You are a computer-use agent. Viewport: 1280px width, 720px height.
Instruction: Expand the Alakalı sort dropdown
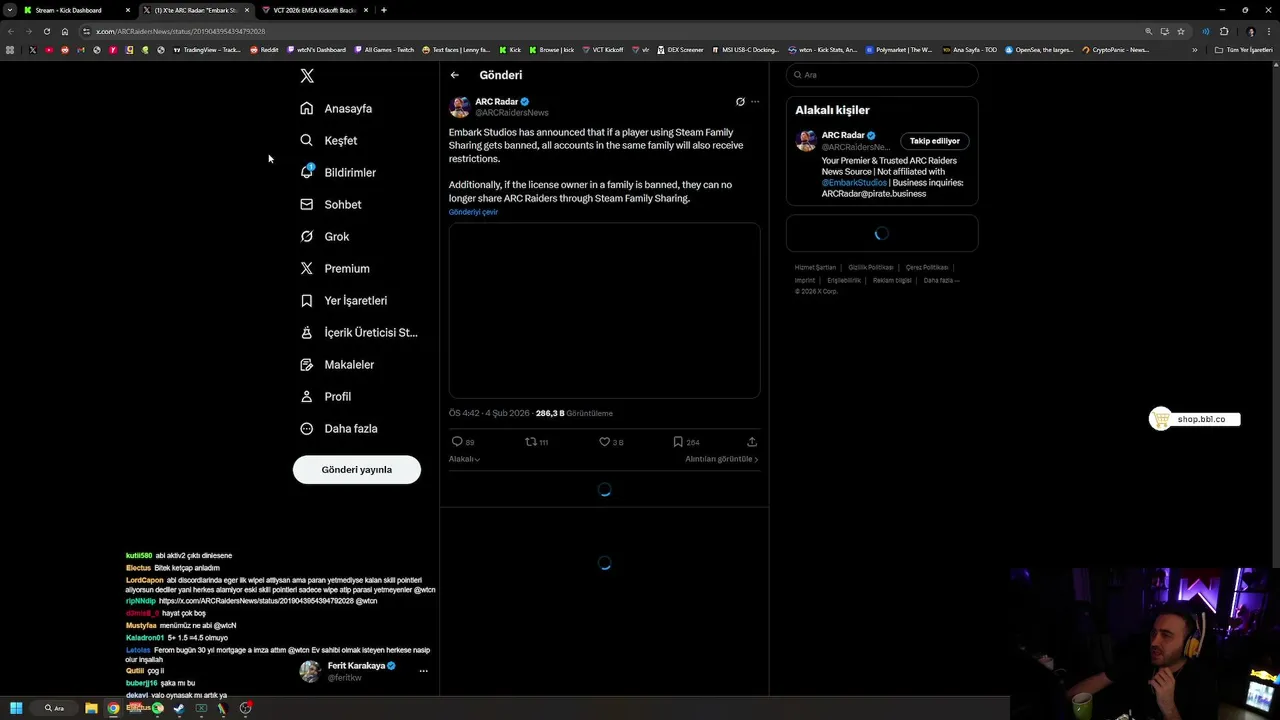click(x=464, y=459)
